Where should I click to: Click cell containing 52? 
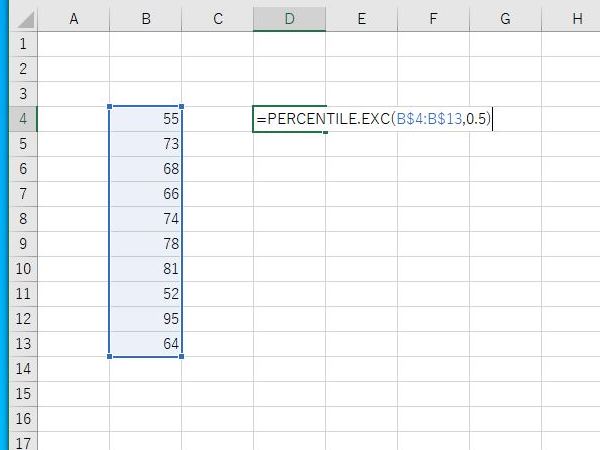pyautogui.click(x=145, y=294)
